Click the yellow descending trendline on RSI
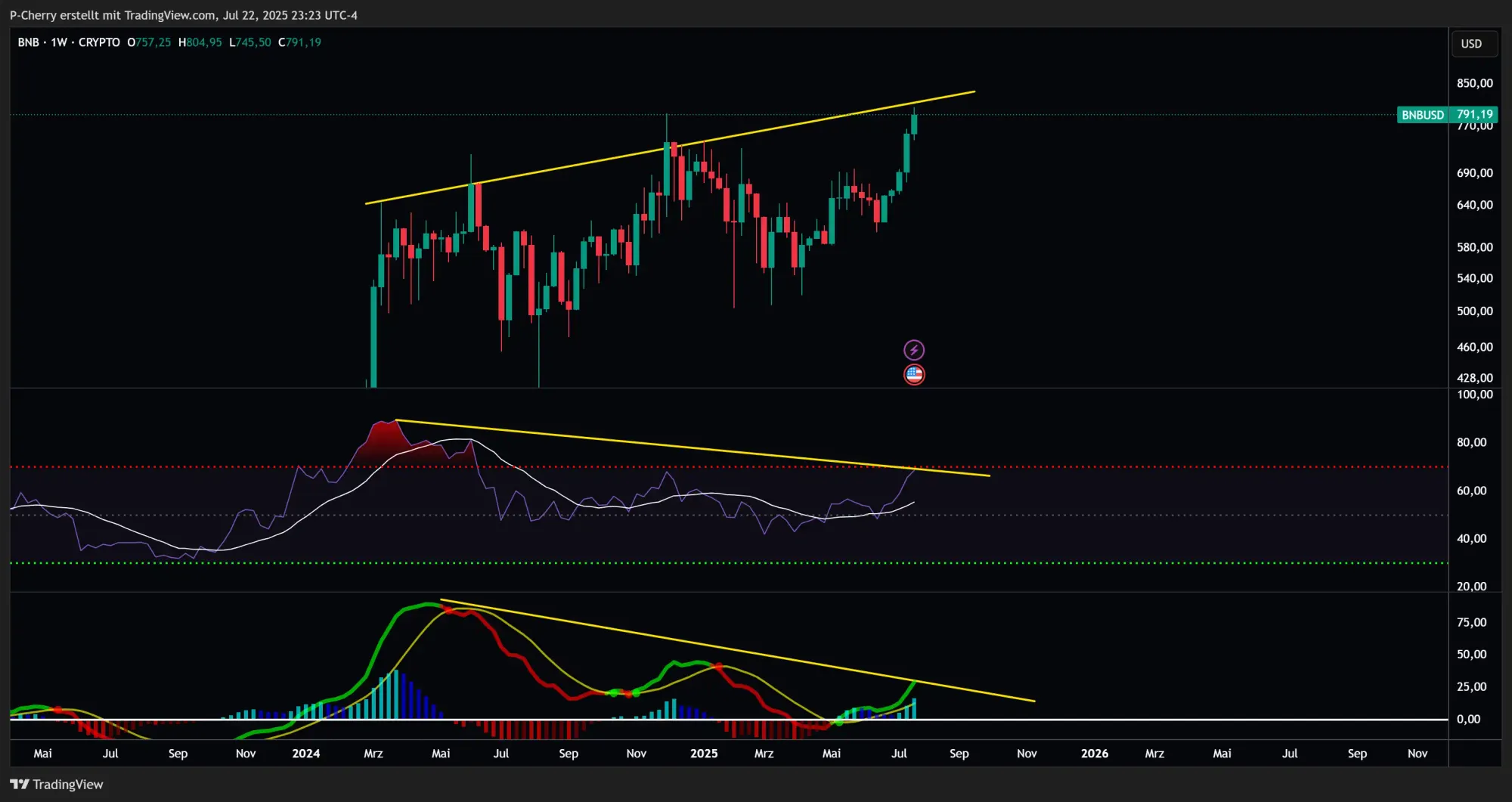 [692, 447]
